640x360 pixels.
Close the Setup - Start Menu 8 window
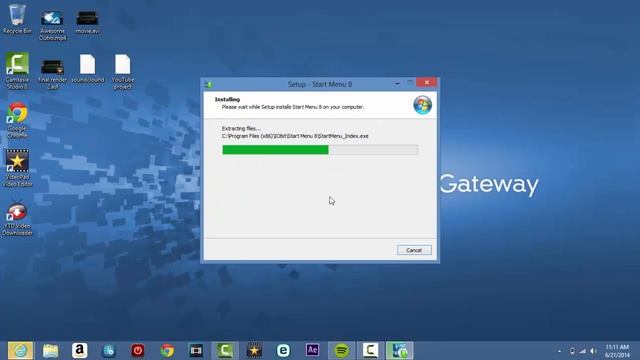[x=427, y=83]
